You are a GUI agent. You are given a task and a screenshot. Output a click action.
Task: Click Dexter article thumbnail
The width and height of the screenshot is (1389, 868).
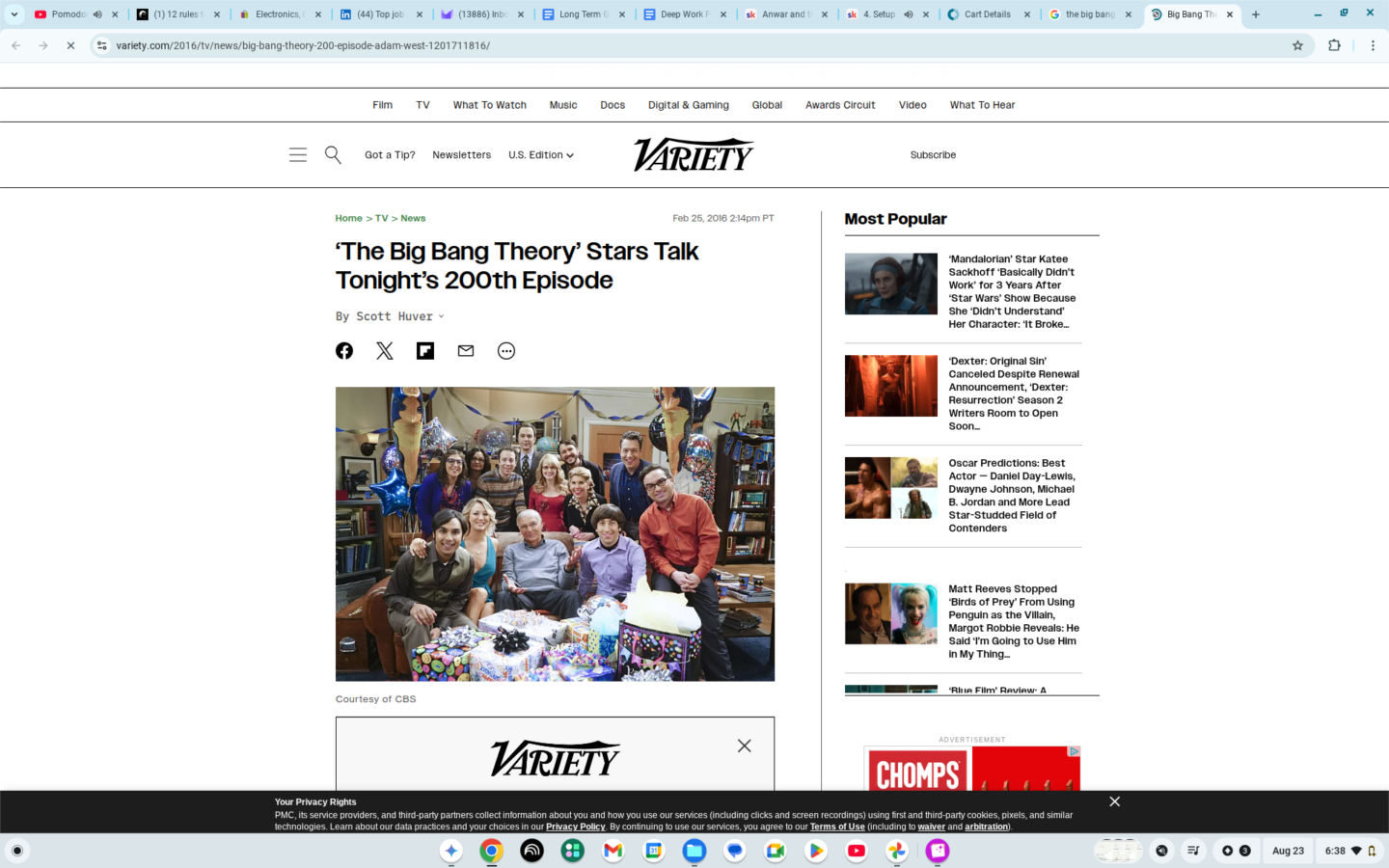point(891,386)
